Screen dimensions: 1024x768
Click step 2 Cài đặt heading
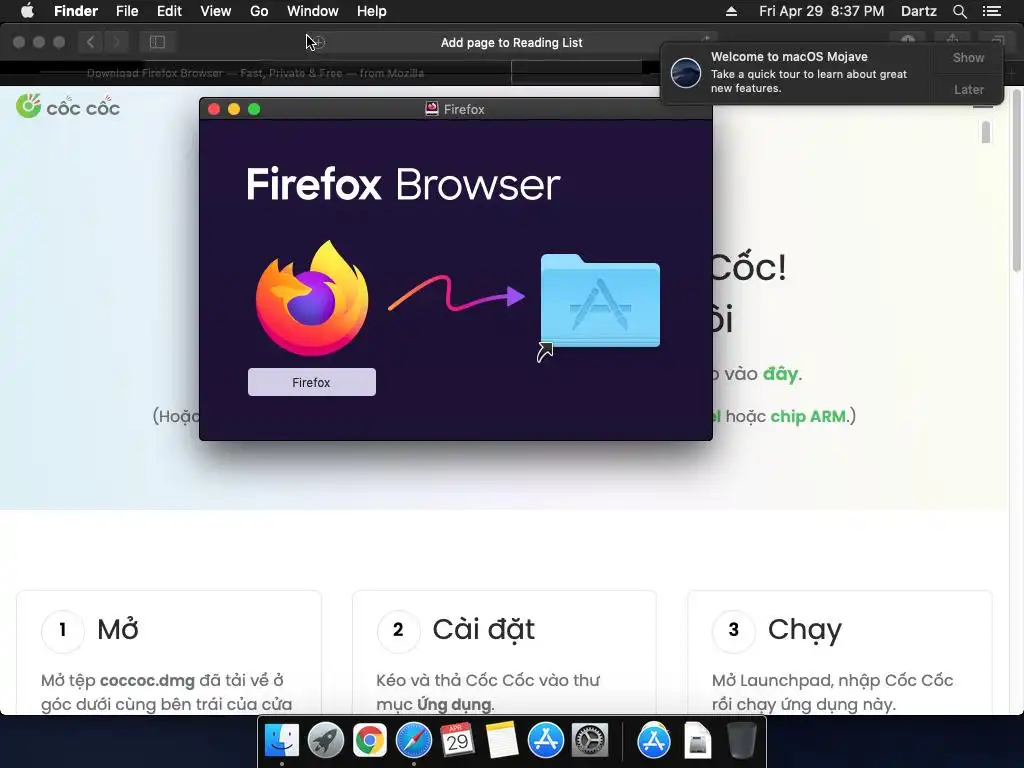(483, 630)
